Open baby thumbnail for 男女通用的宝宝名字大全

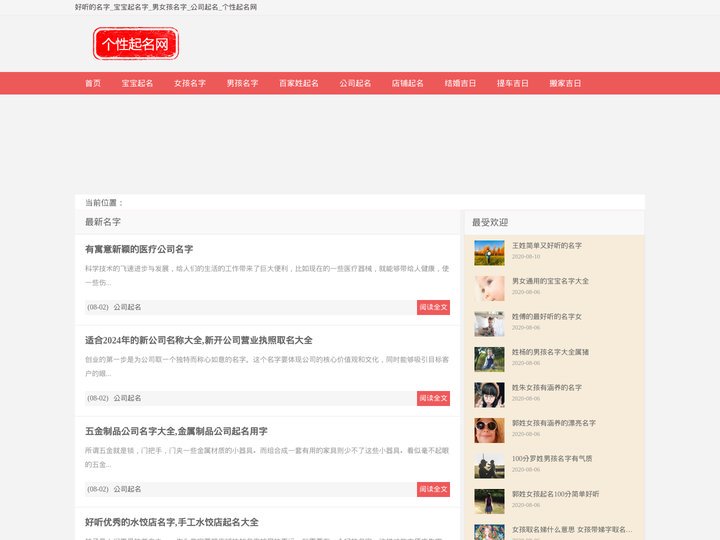click(489, 288)
